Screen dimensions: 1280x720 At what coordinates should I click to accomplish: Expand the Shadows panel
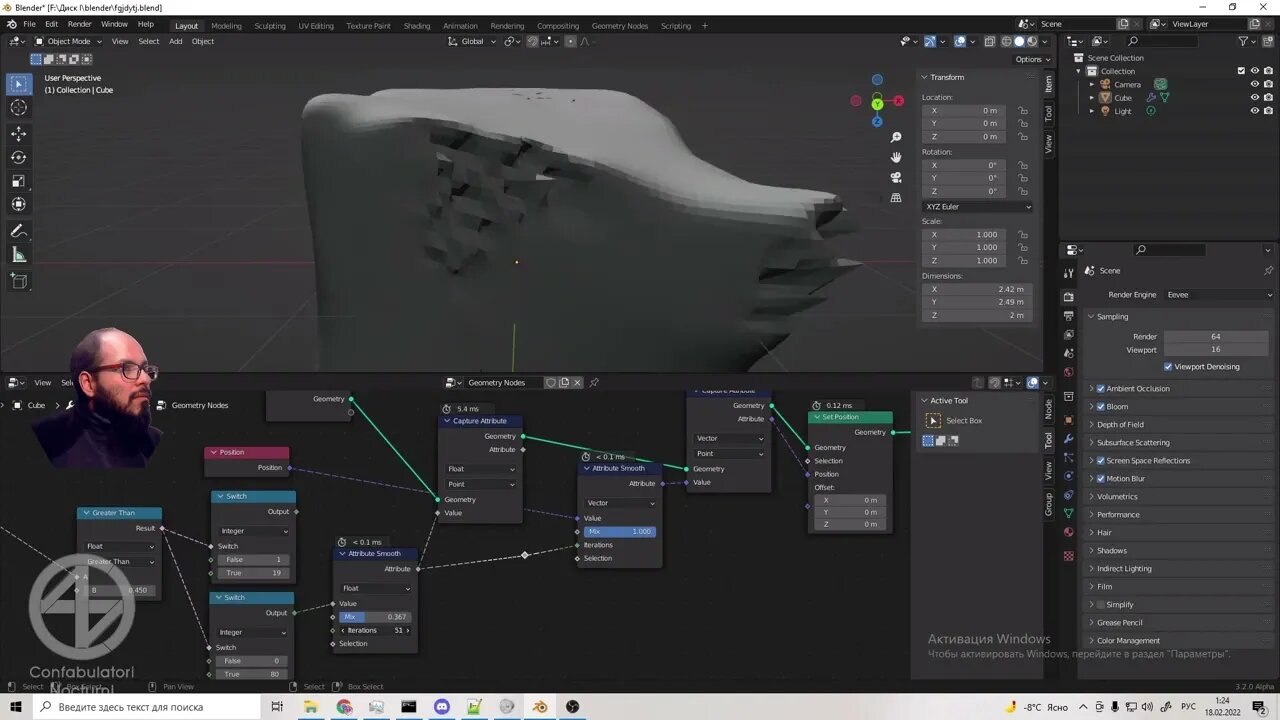[1111, 551]
